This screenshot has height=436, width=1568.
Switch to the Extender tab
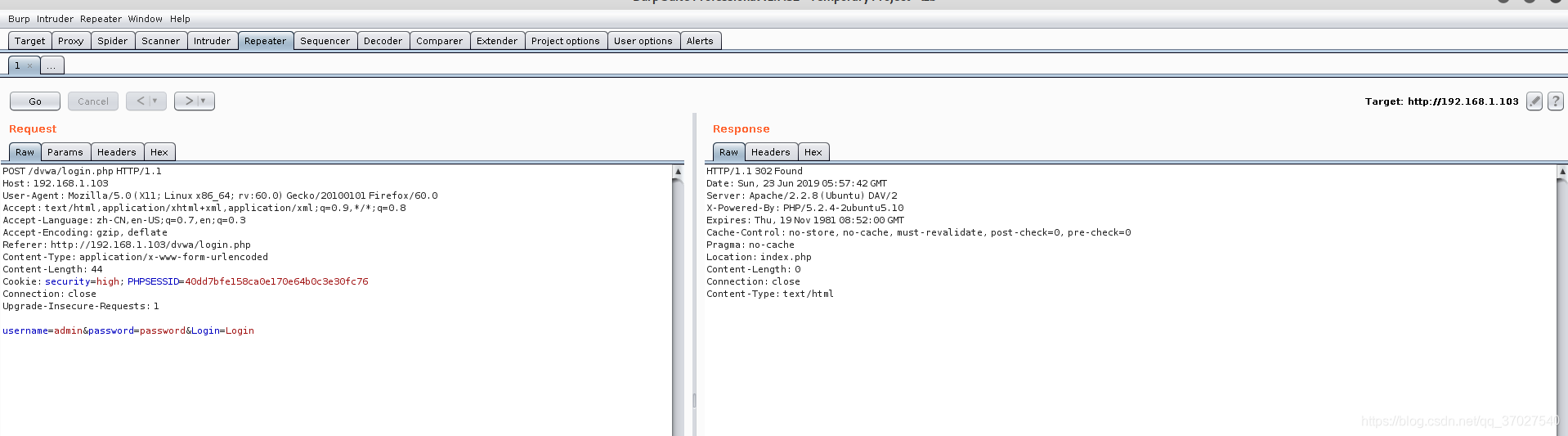(x=497, y=41)
